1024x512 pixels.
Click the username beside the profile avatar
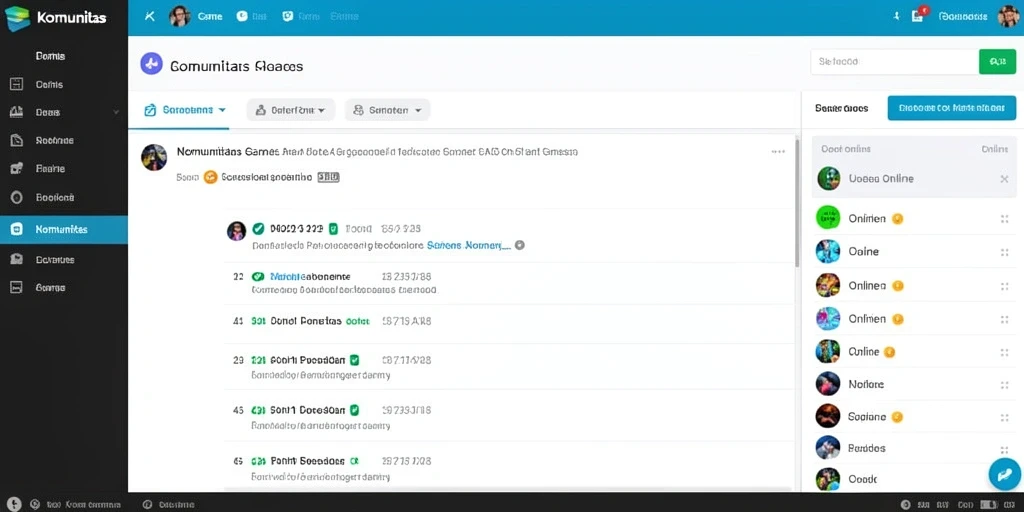click(963, 16)
